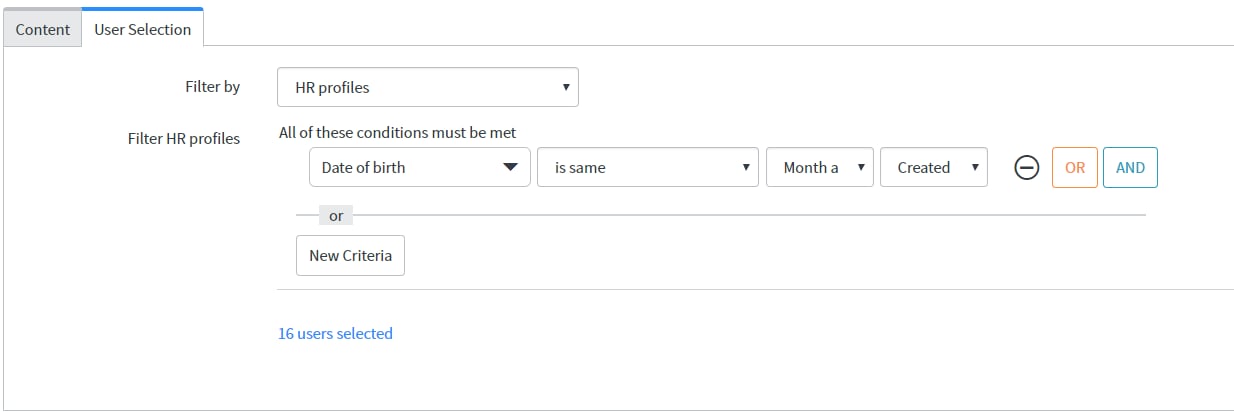Click the Filter by label

tap(213, 87)
